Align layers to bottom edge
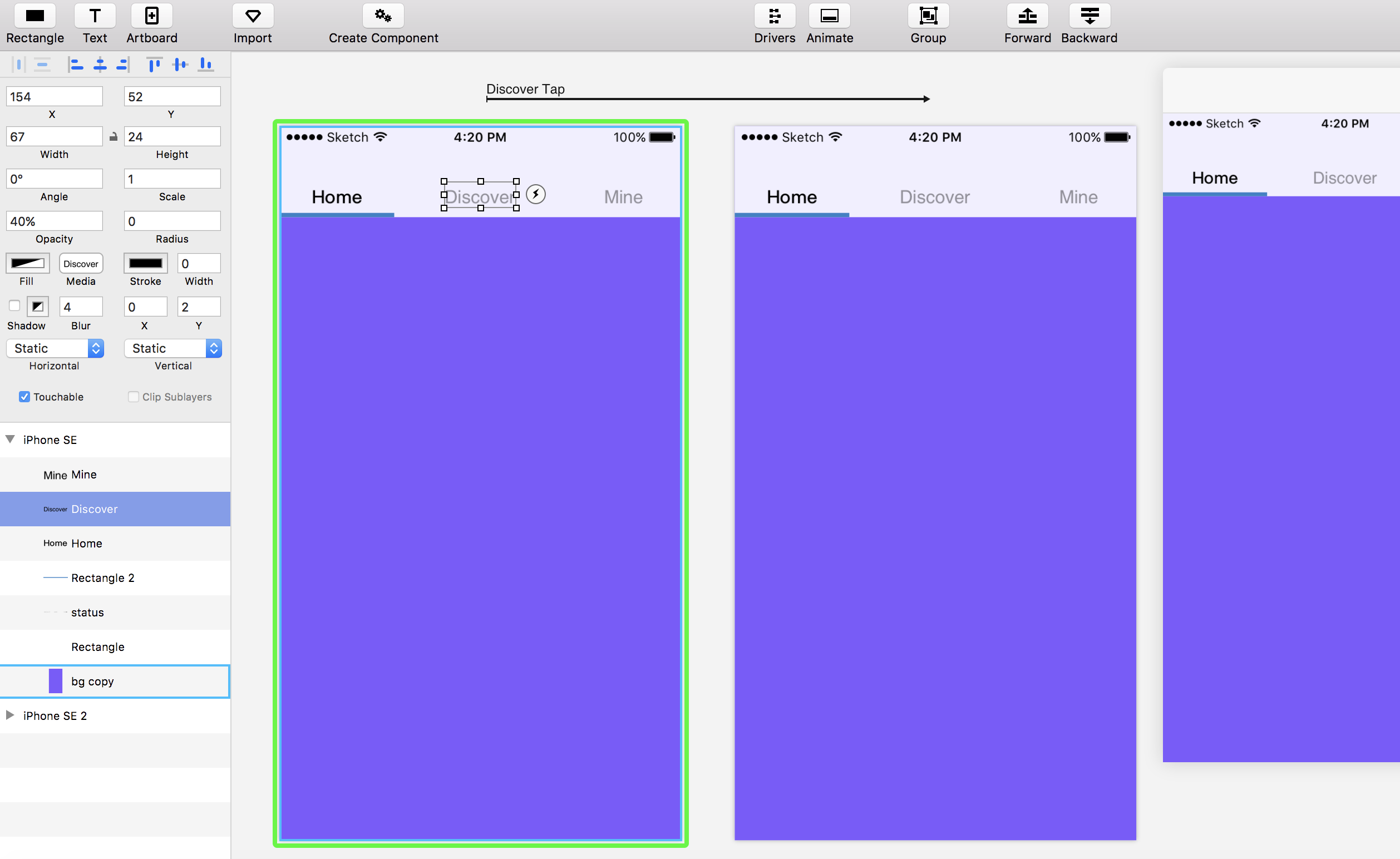This screenshot has height=859, width=1400. (206, 65)
